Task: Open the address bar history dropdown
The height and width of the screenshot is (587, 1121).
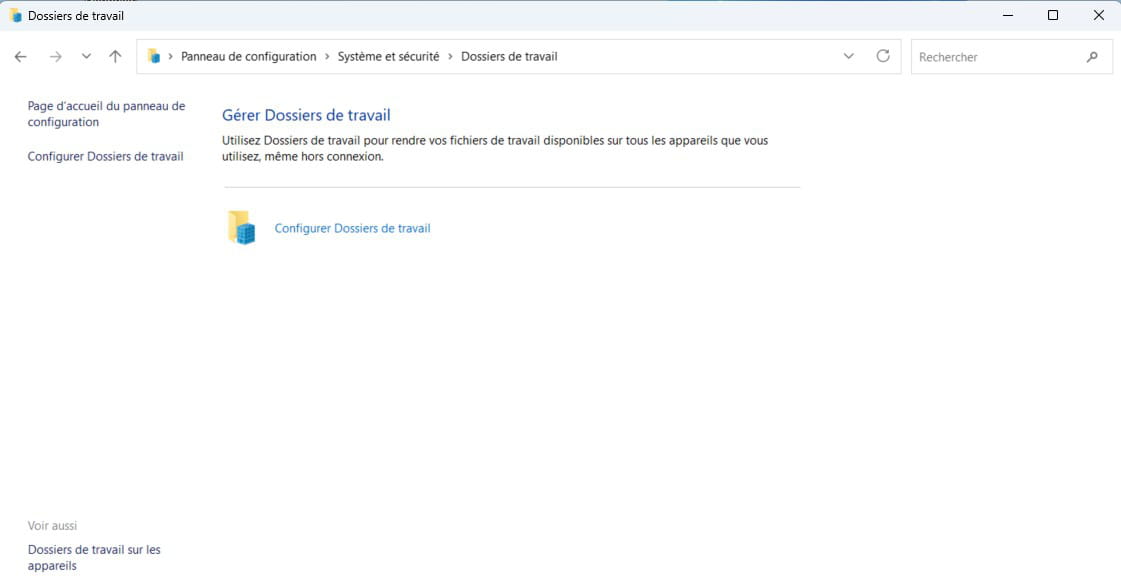Action: pos(849,57)
